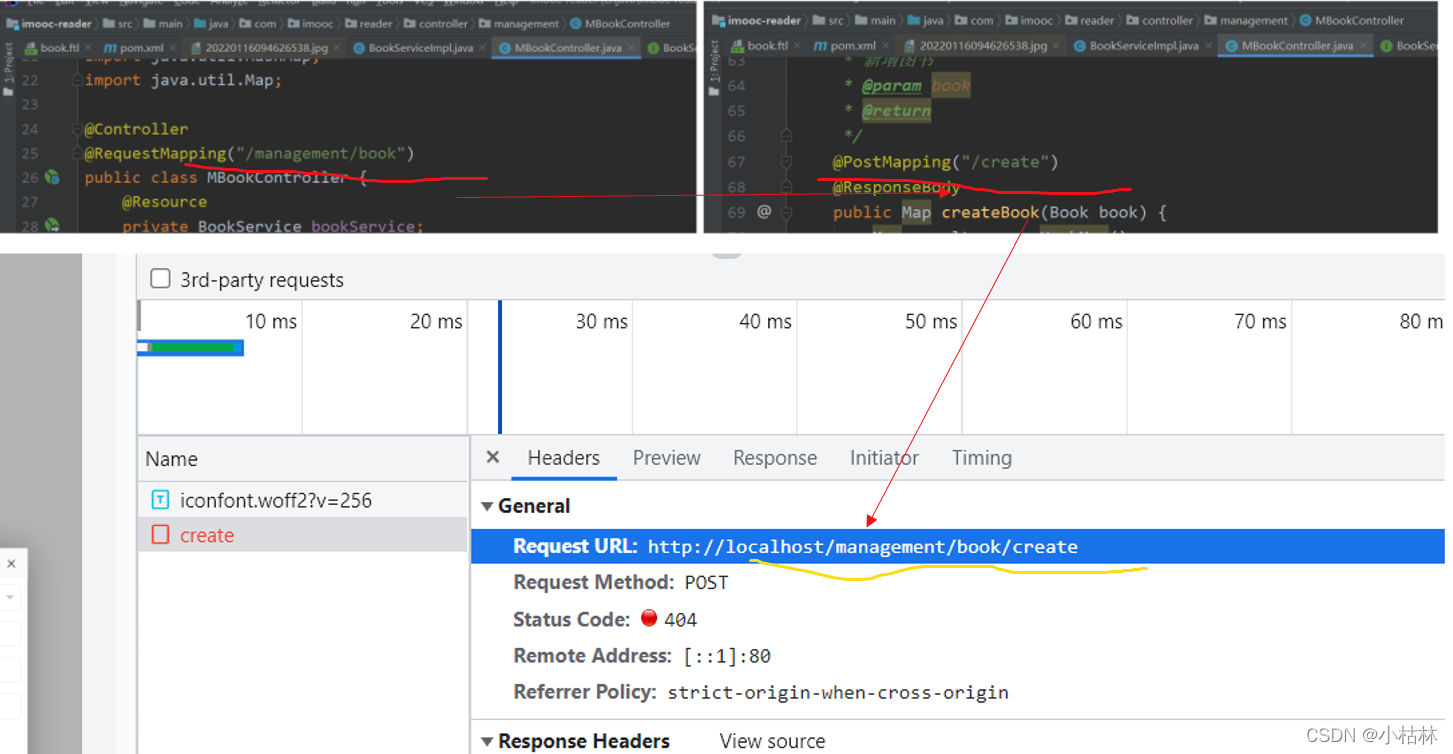The height and width of the screenshot is (754, 1453).
Task: Close the request details pane with the X
Action: coord(492,457)
